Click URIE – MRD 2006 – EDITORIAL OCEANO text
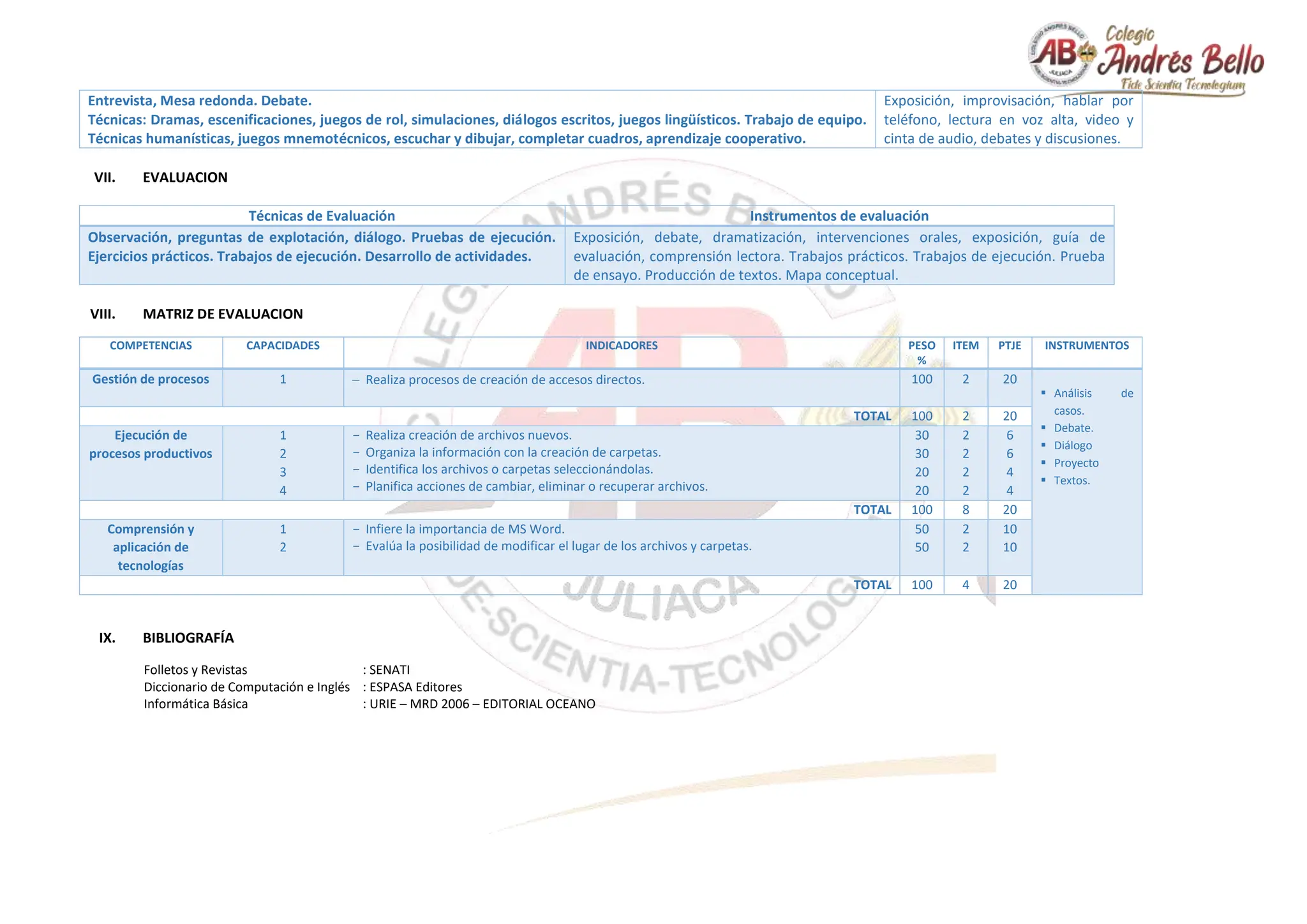Screen dimensions: 1307x924 point(482,704)
